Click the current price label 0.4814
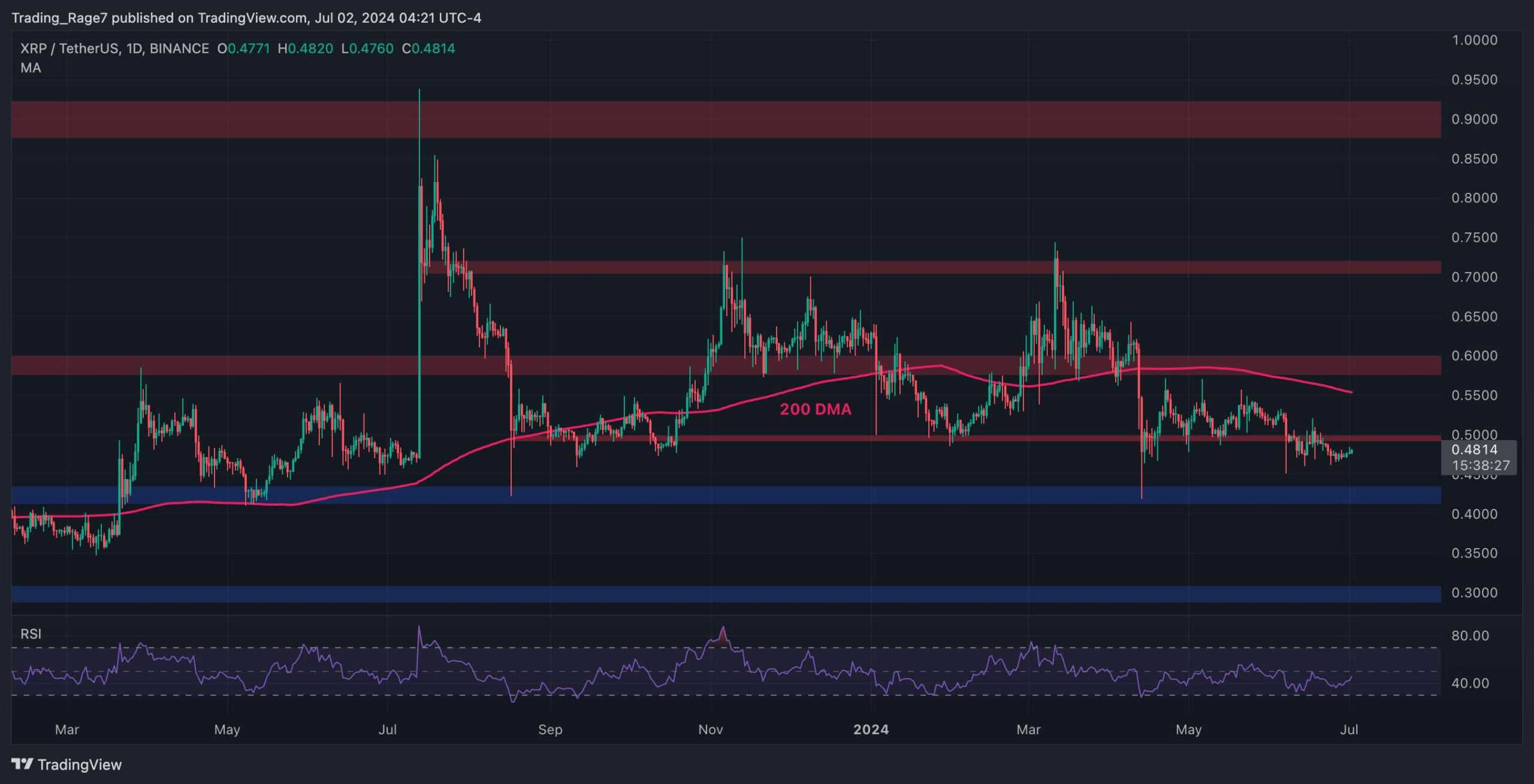This screenshot has height=784, width=1534. click(x=1474, y=449)
